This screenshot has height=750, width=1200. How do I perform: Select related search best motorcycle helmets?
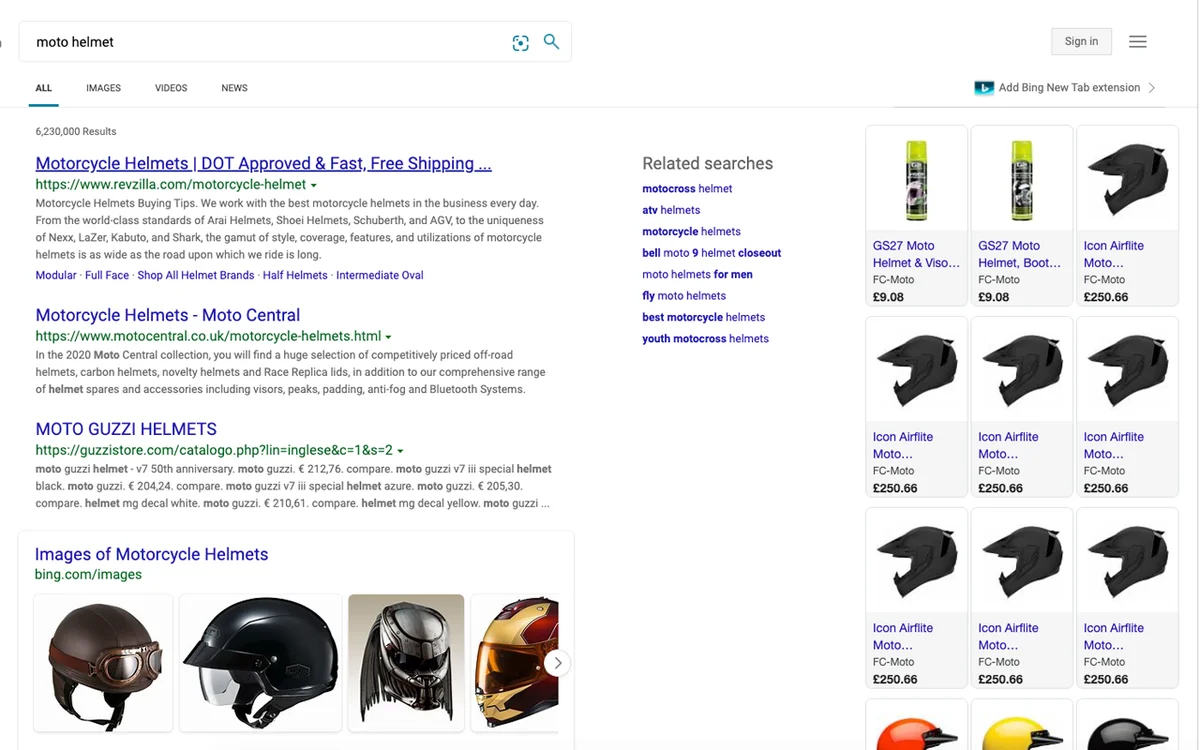[703, 317]
